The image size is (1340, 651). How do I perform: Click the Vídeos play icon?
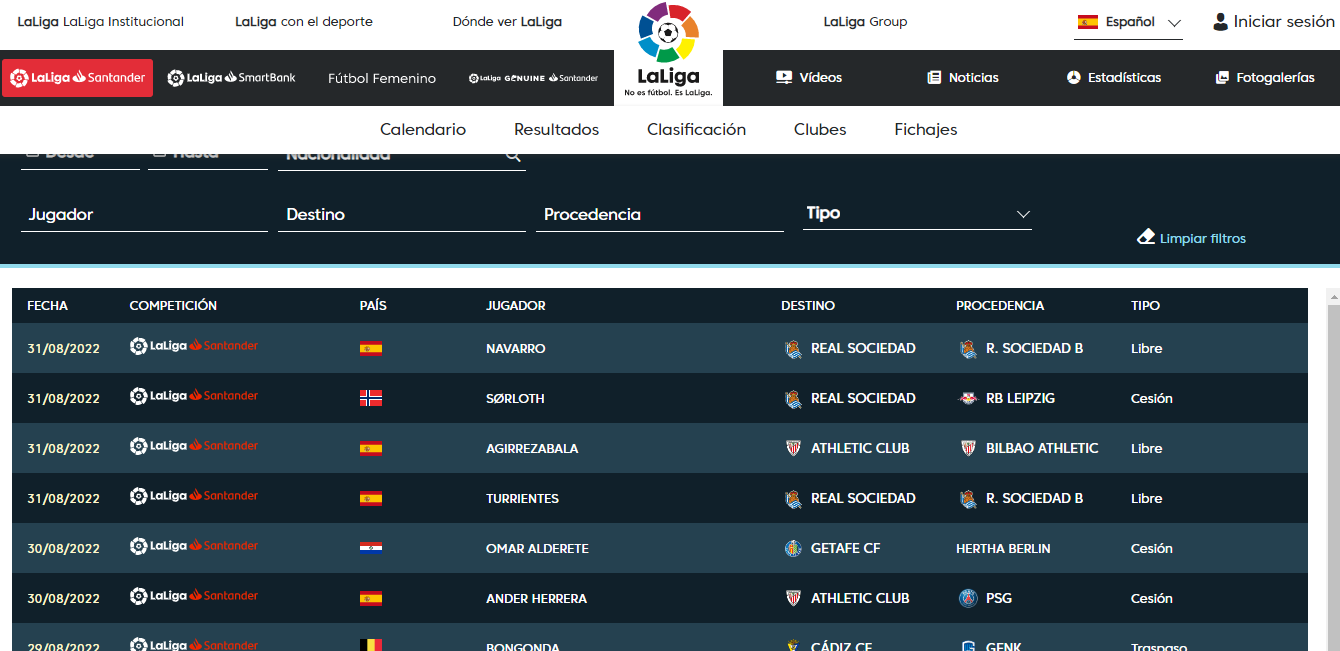pyautogui.click(x=784, y=77)
